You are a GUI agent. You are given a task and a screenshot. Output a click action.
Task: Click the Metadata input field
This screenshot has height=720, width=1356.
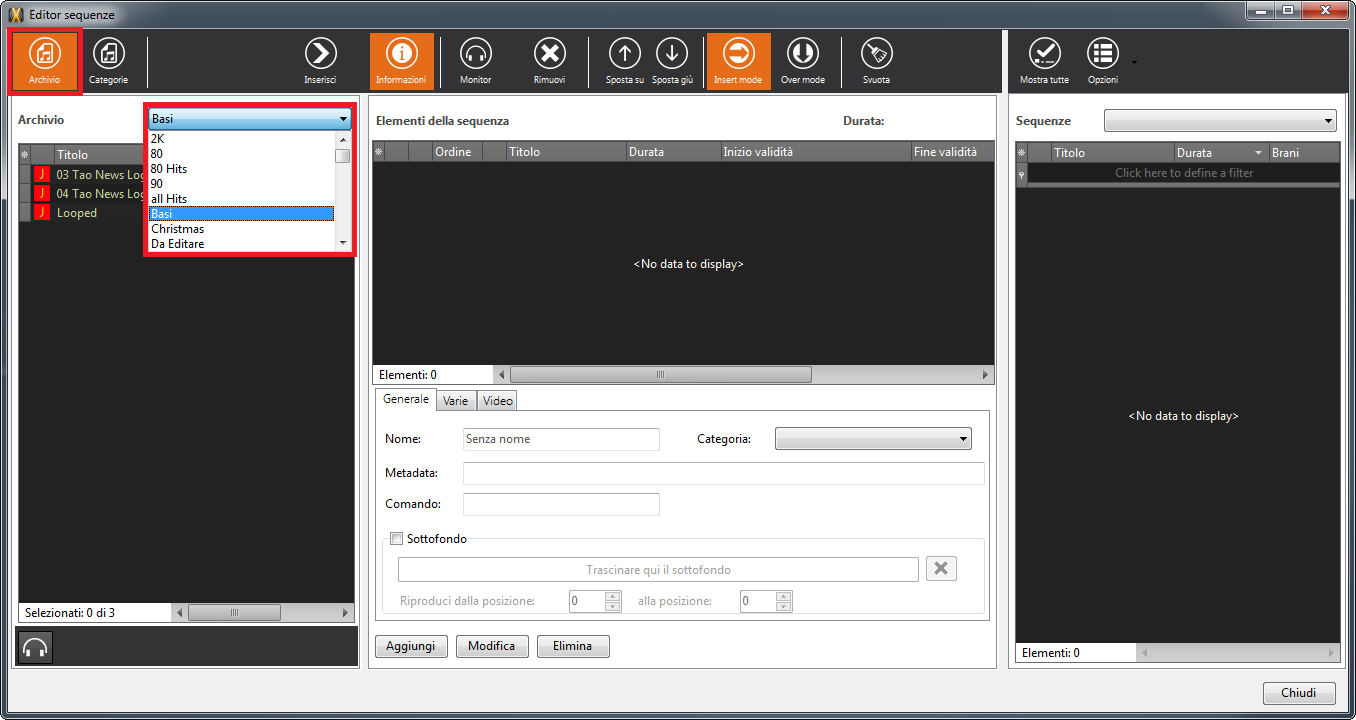tap(724, 473)
